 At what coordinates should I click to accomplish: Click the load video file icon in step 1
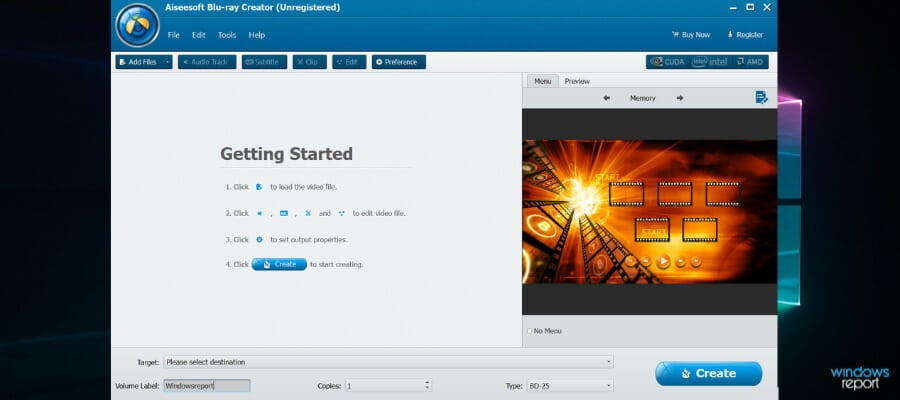259,187
